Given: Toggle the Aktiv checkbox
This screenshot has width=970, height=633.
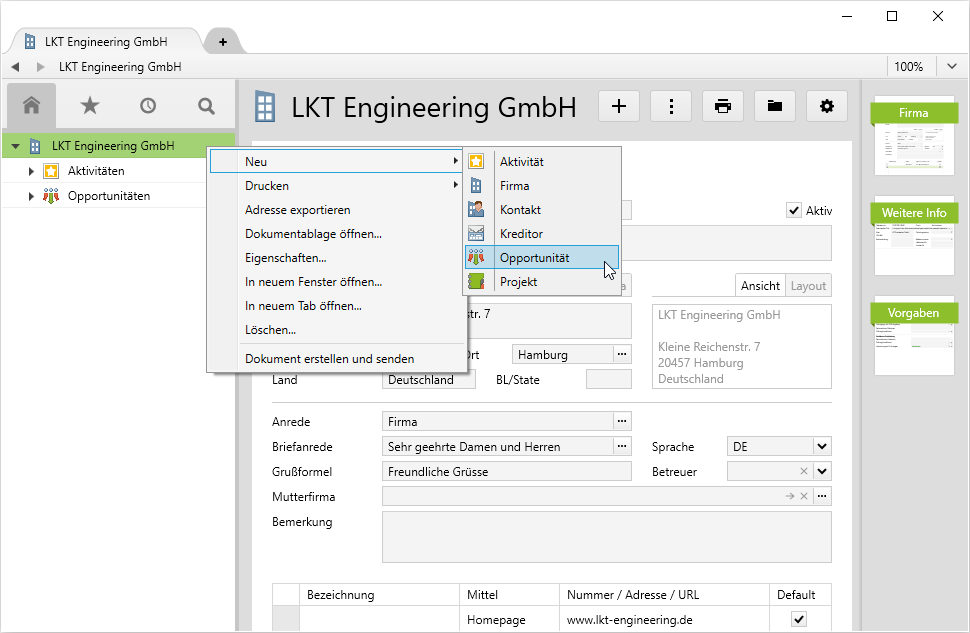Looking at the screenshot, I should point(794,211).
